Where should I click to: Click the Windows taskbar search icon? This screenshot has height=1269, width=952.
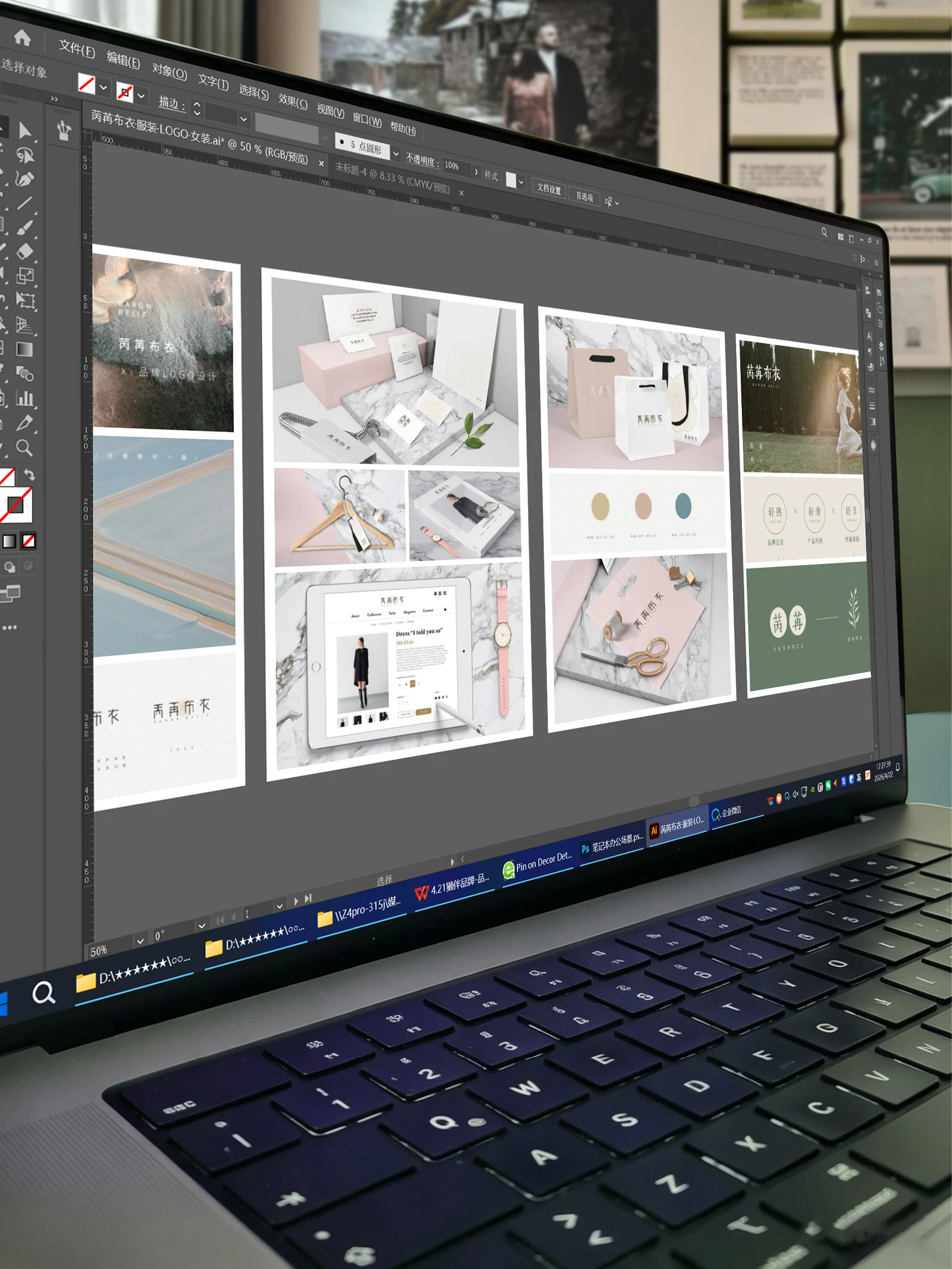[43, 992]
